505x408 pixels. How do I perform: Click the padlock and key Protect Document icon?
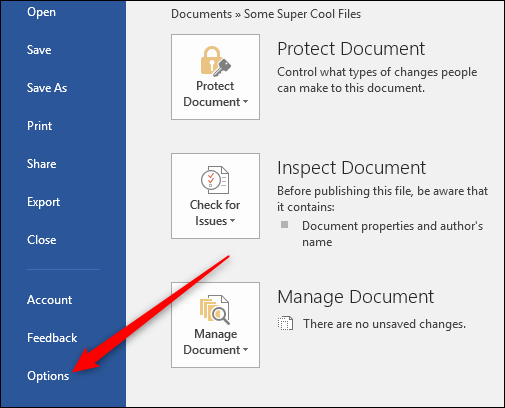215,61
